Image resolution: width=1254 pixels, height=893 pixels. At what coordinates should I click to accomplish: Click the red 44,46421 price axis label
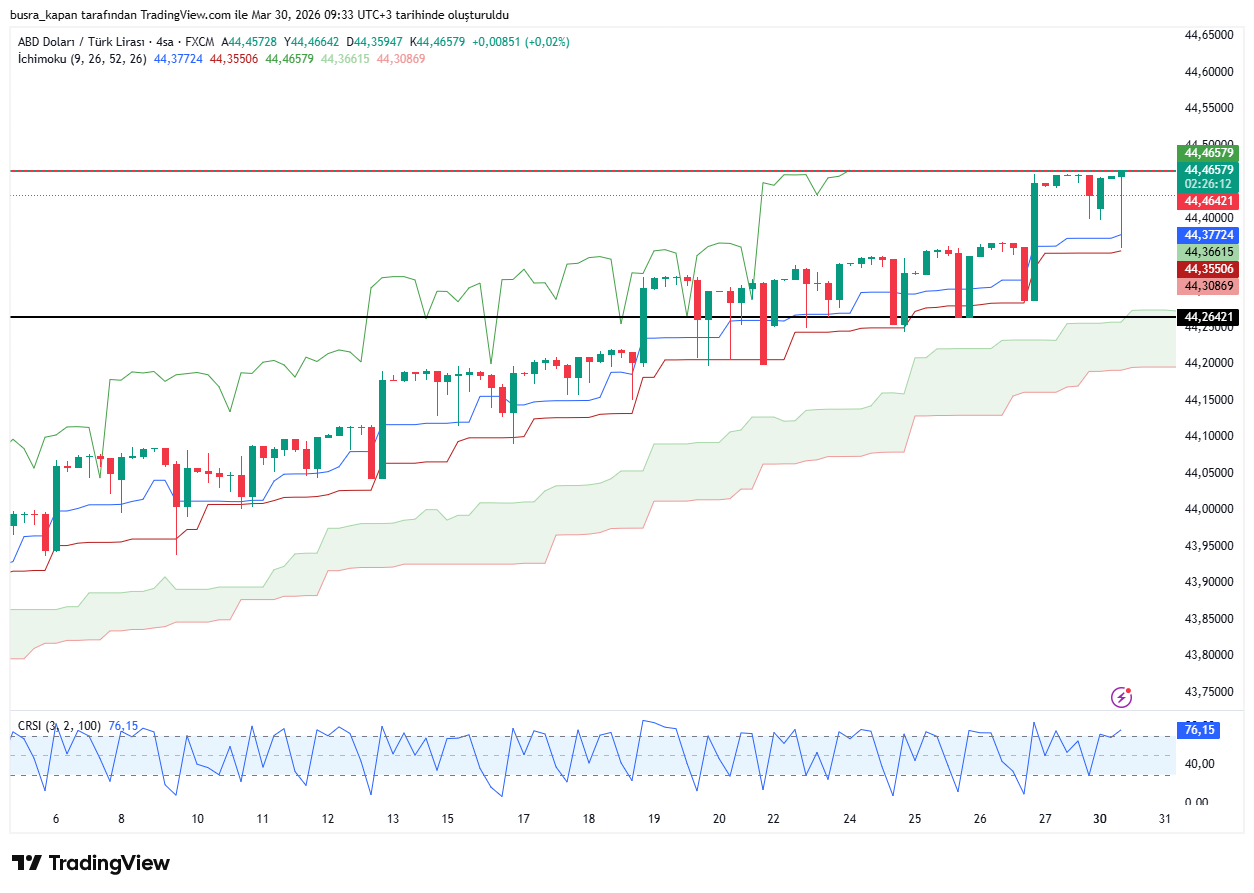click(x=1209, y=201)
